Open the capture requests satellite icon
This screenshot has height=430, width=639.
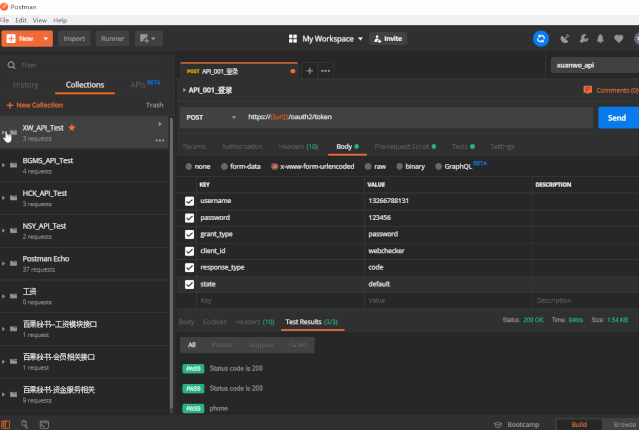tap(564, 39)
